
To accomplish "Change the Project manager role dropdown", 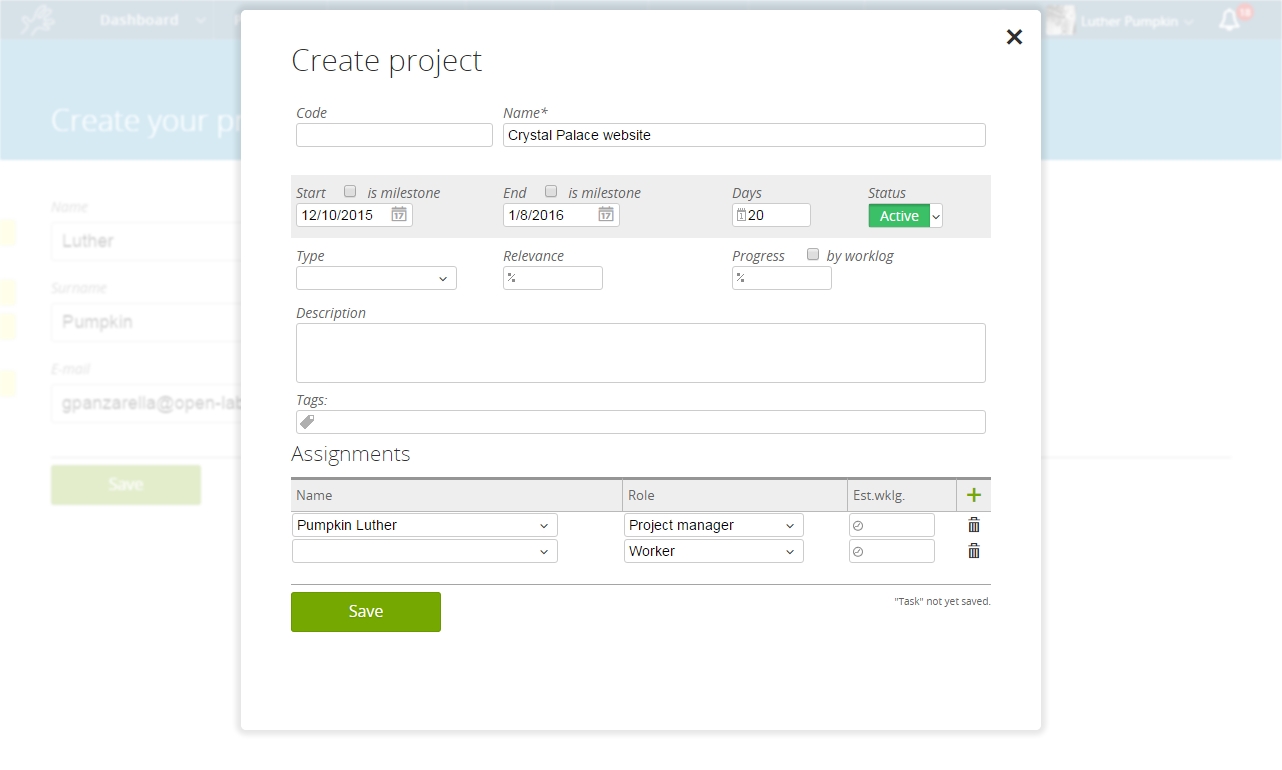I will coord(714,525).
